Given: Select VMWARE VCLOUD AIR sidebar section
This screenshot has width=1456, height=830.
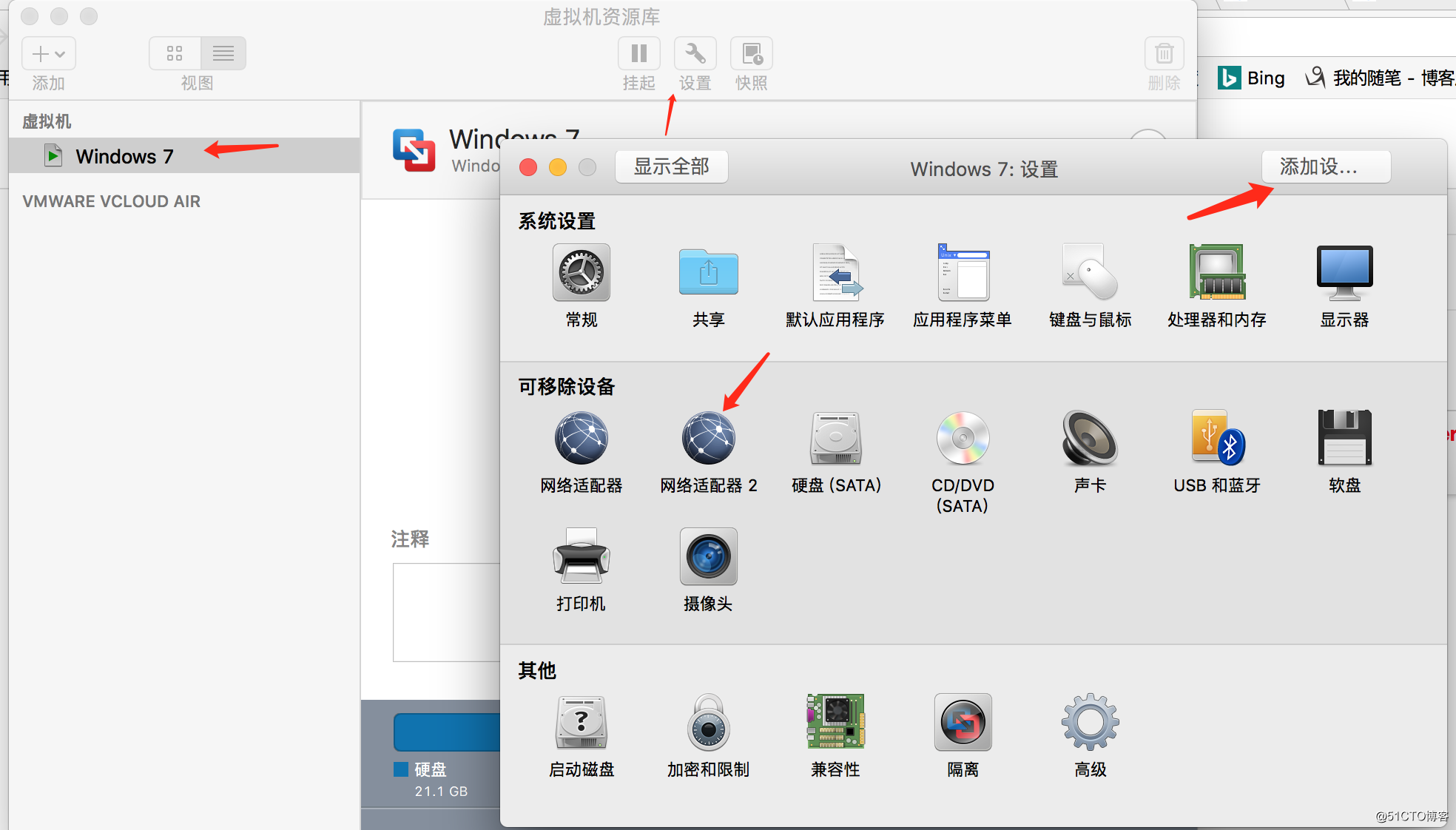Looking at the screenshot, I should point(112,201).
